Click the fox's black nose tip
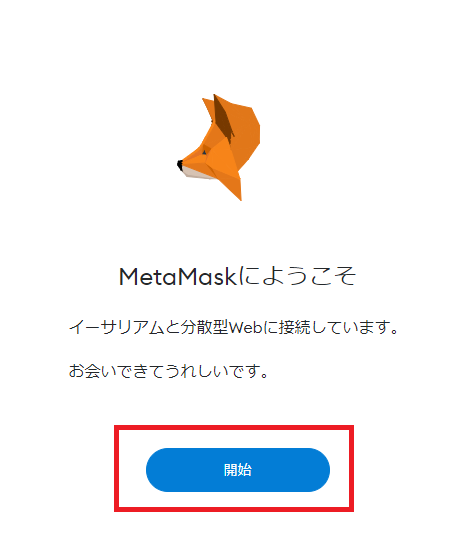The height and width of the screenshot is (559, 463). pos(179,165)
